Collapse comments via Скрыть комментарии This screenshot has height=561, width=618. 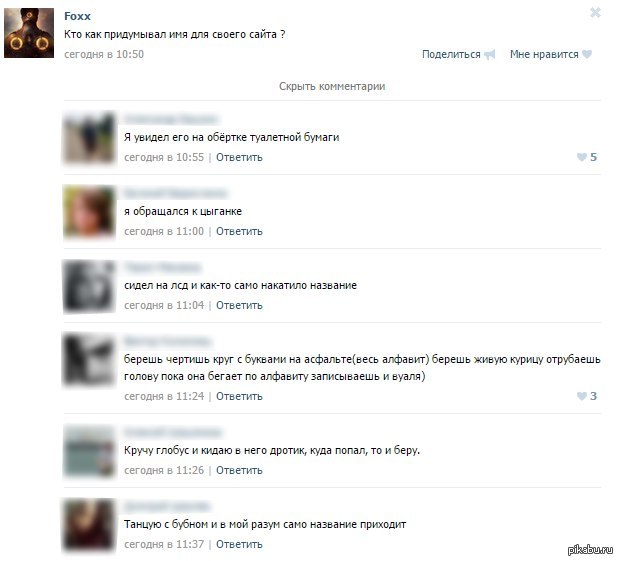pyautogui.click(x=332, y=86)
